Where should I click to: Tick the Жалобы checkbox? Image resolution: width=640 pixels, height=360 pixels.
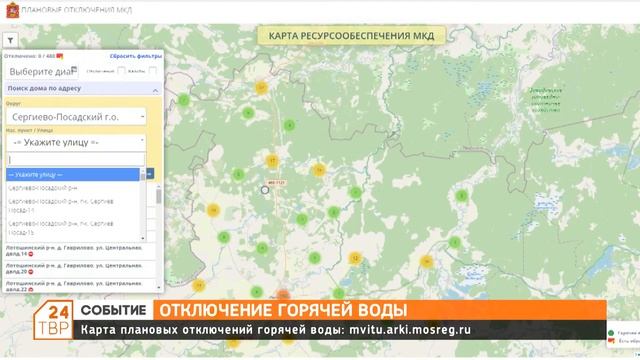tap(153, 71)
